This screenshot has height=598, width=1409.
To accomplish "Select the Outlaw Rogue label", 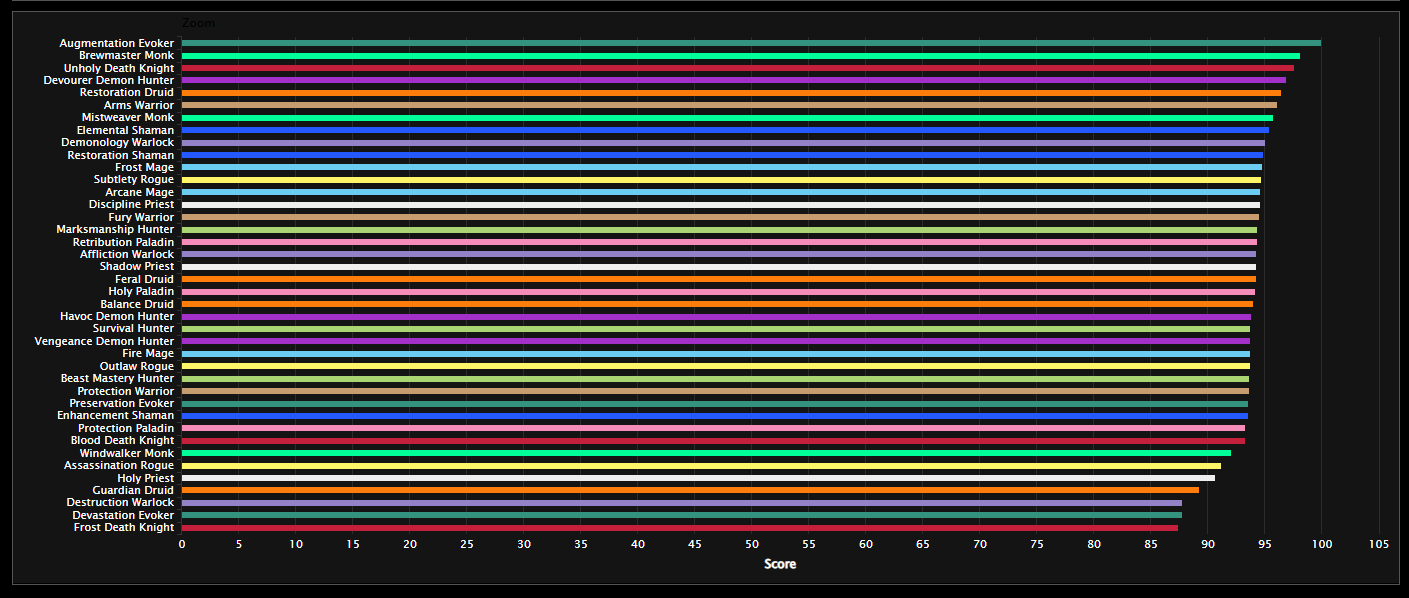I will [x=137, y=366].
